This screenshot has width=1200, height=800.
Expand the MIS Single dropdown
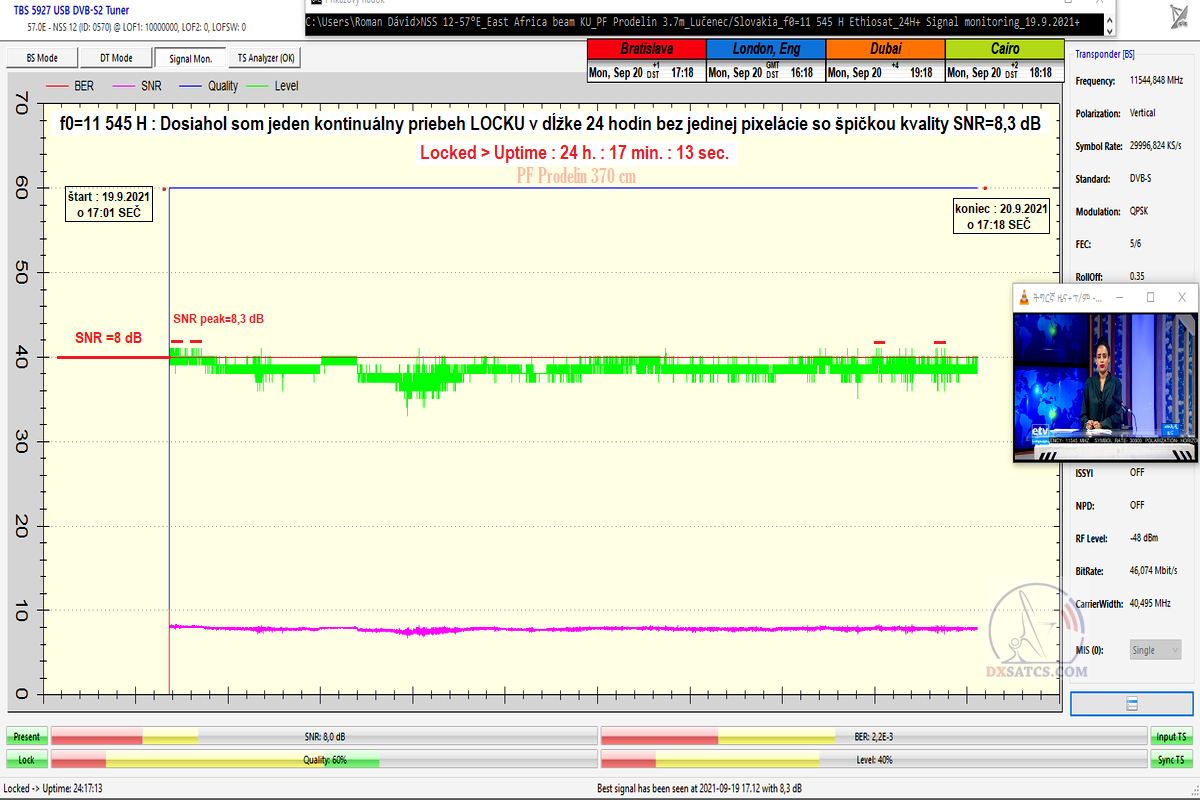click(1155, 650)
